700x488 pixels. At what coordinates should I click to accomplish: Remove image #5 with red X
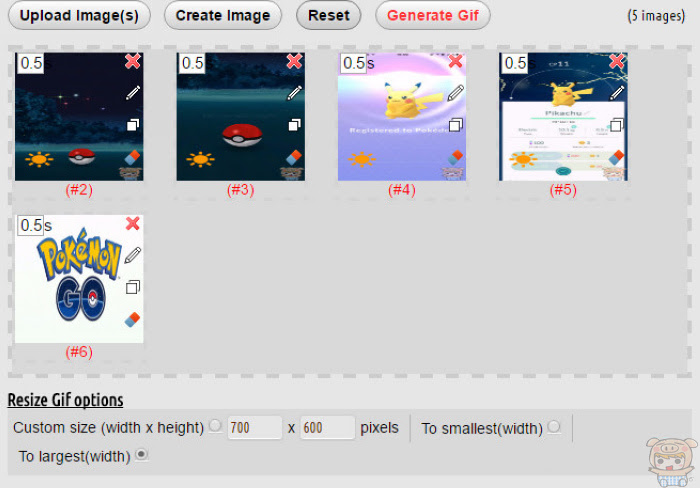pos(617,61)
